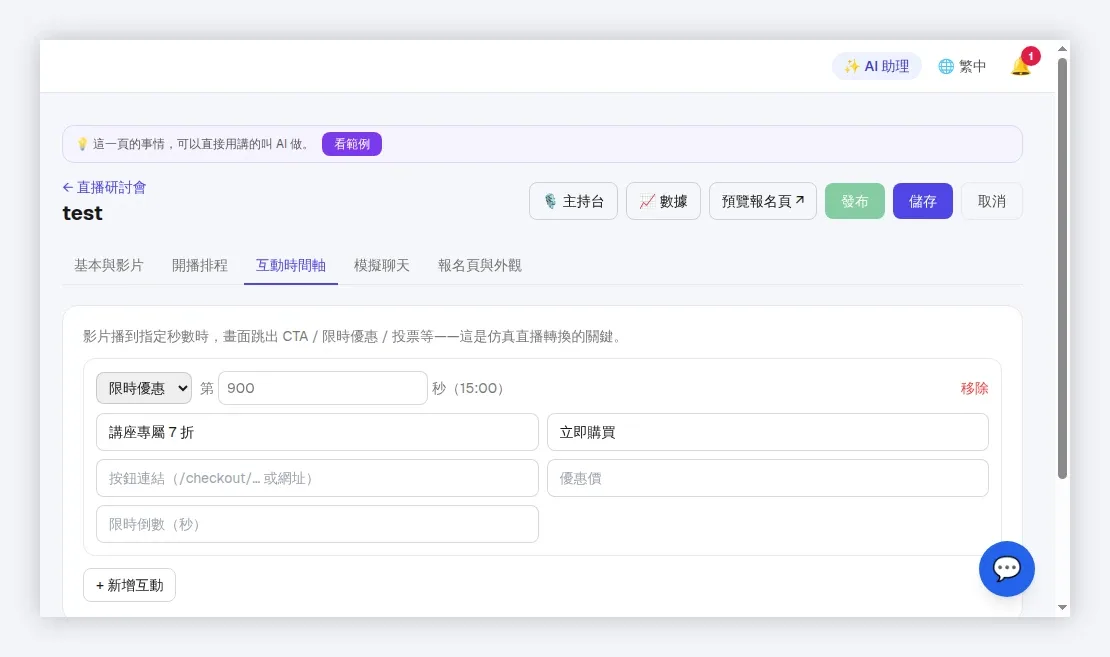Open the notification bell
This screenshot has height=657, width=1110.
1022,66
